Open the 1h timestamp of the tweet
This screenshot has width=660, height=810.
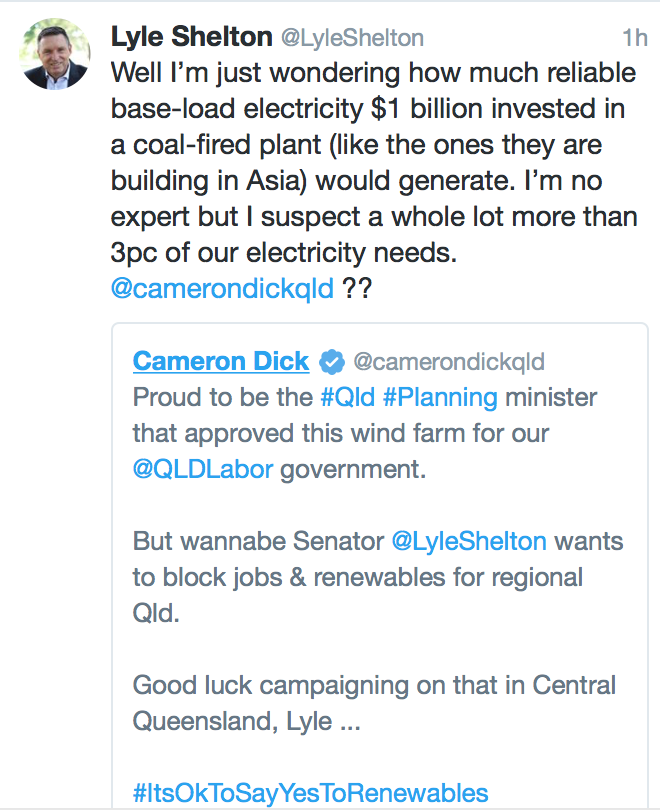click(634, 38)
